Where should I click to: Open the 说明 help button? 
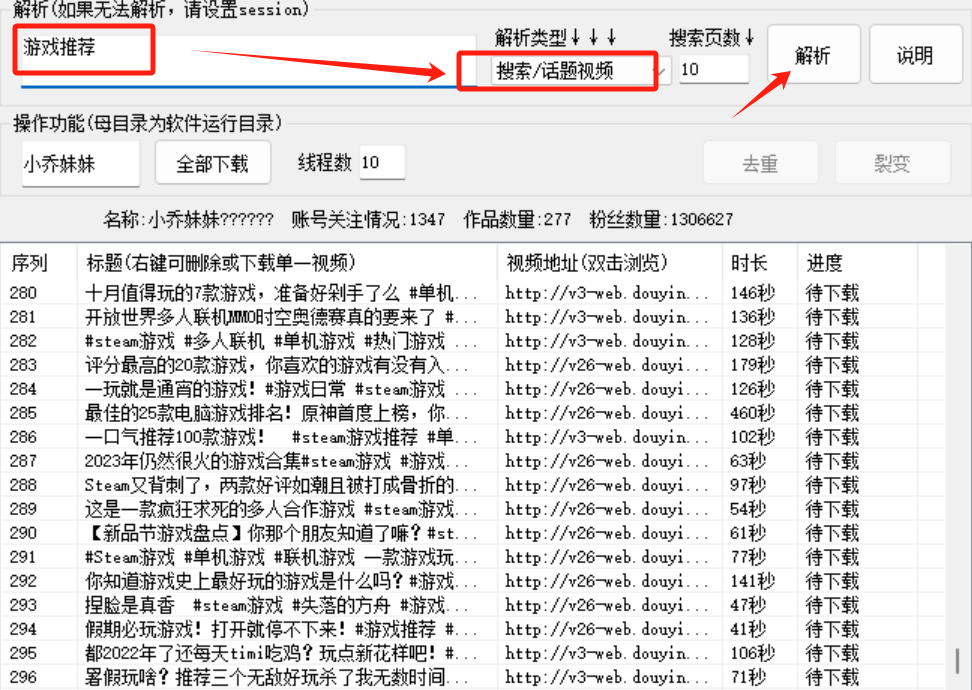[x=915, y=55]
